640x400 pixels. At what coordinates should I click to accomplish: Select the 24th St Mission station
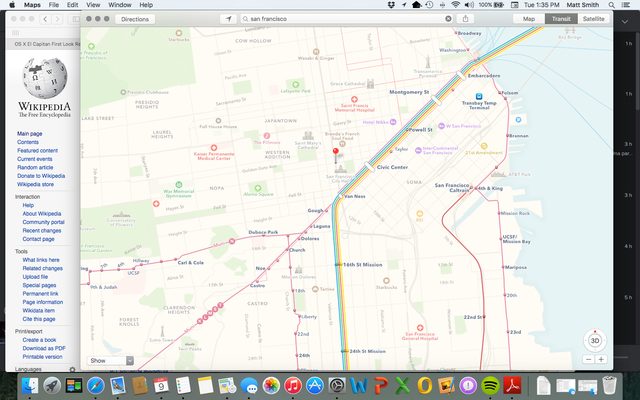(345, 351)
